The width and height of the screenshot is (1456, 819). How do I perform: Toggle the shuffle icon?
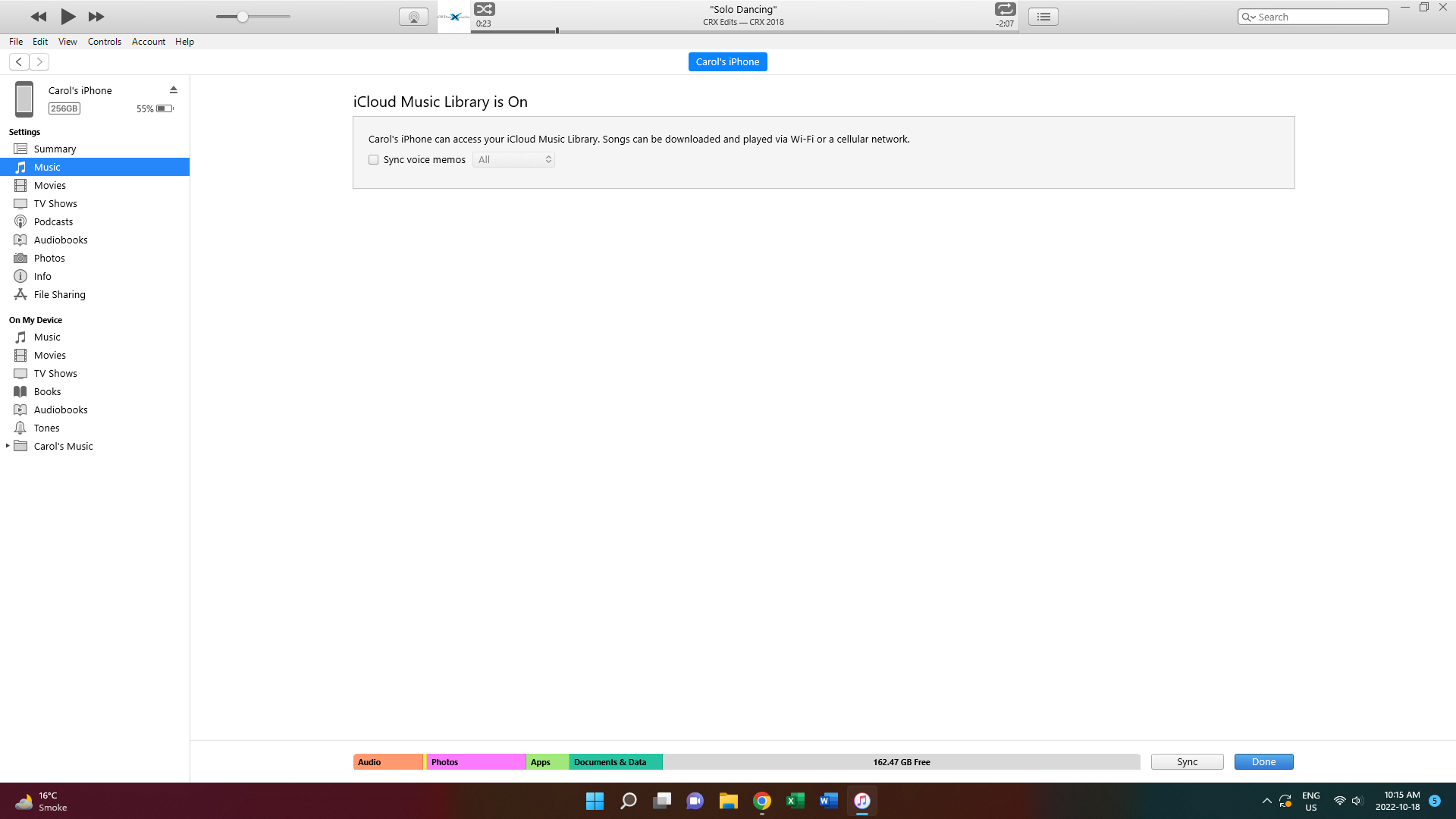click(x=485, y=9)
